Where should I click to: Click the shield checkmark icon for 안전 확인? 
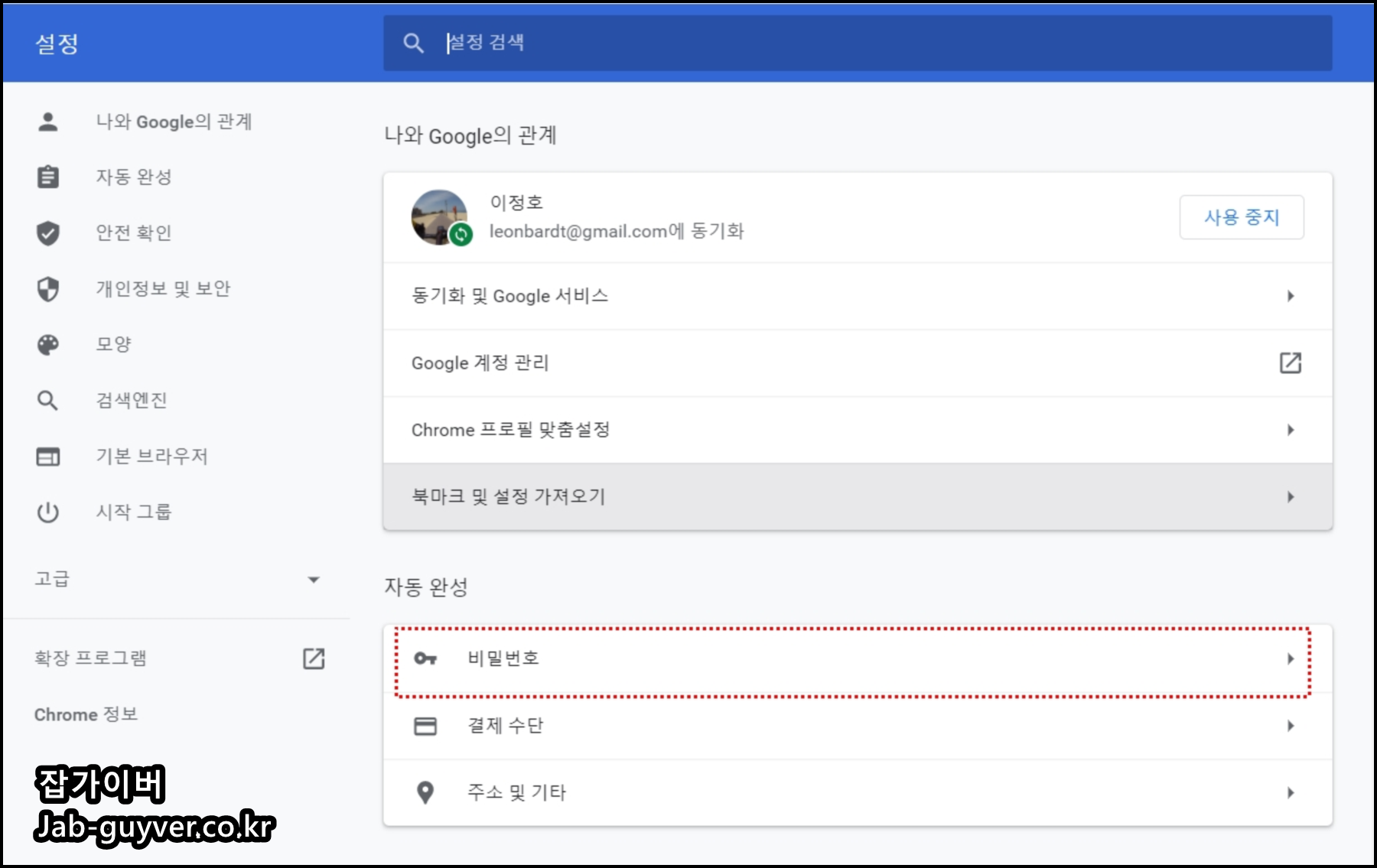48,232
